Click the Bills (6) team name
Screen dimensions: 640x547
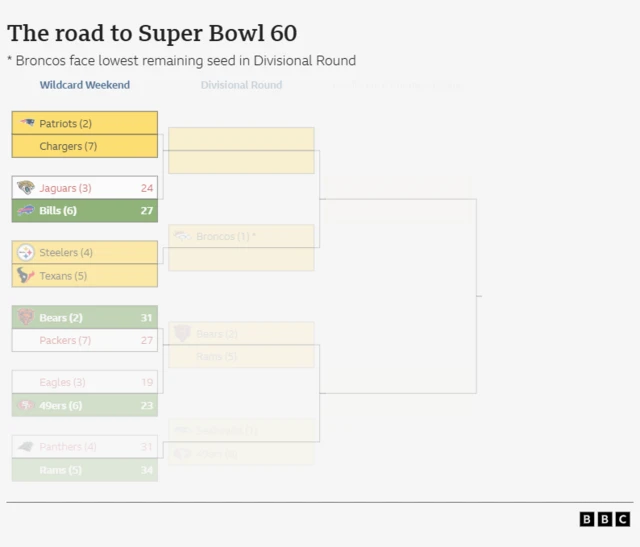(58, 211)
